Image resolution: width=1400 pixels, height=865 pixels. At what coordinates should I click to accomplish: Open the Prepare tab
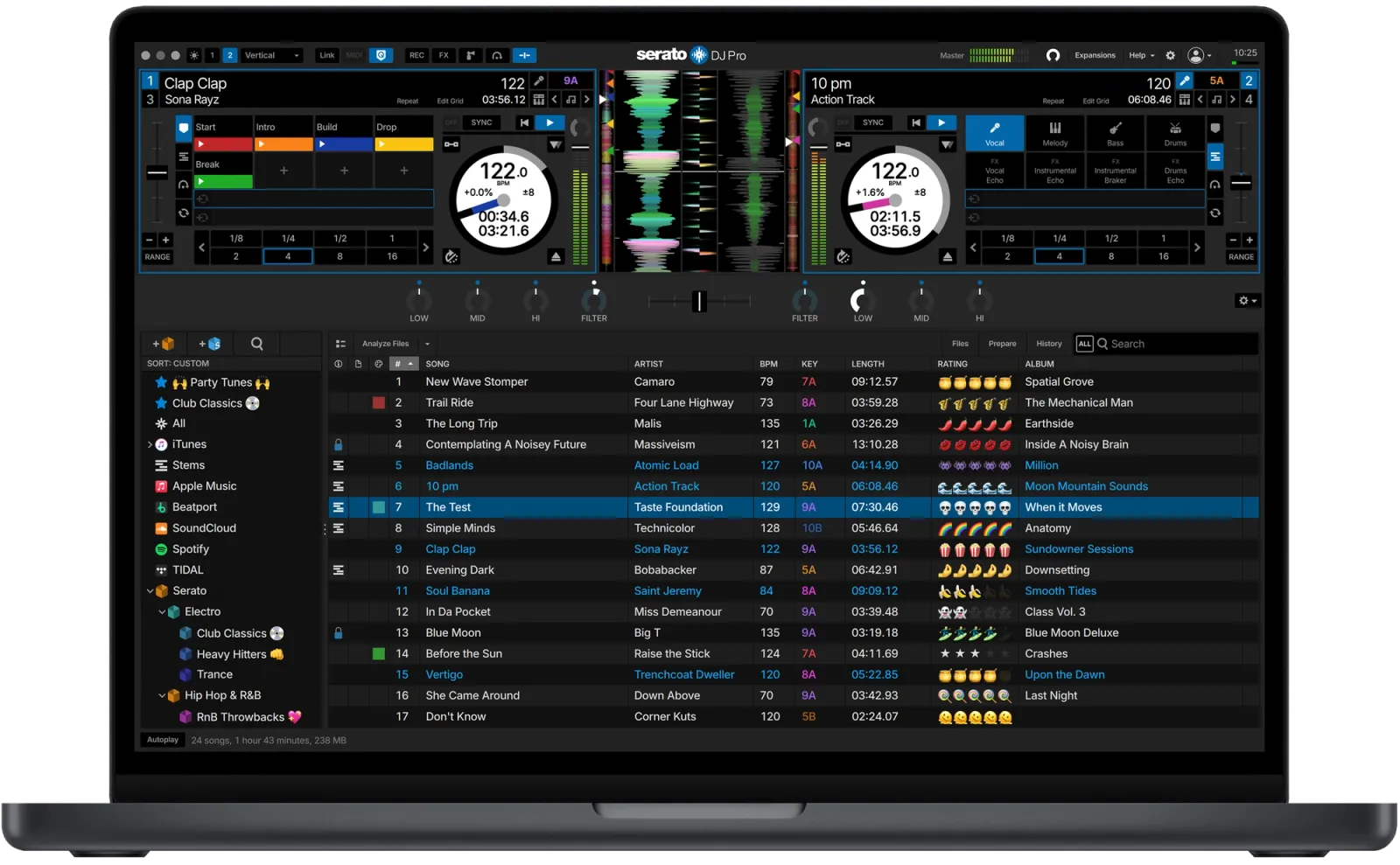pos(1002,345)
